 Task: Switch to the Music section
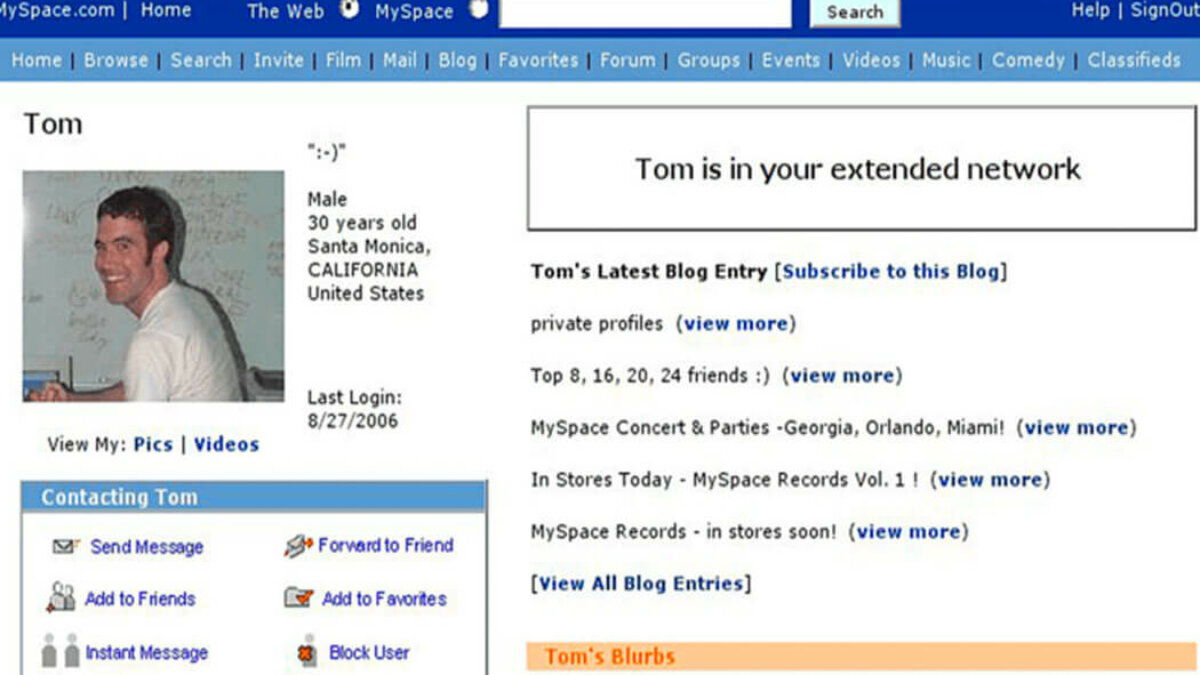point(946,61)
